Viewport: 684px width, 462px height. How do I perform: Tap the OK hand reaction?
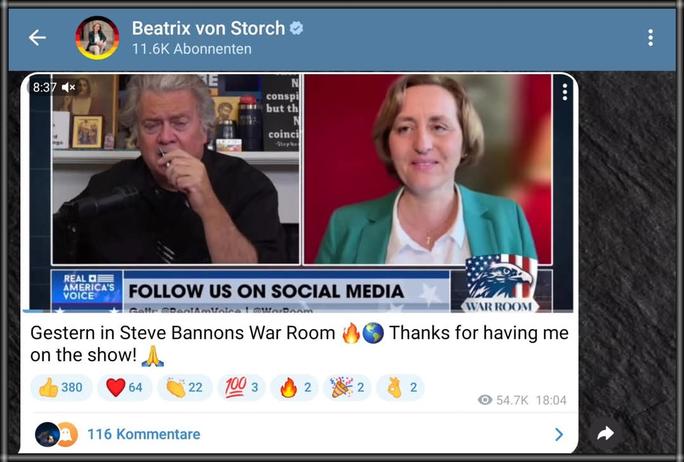[x=400, y=387]
